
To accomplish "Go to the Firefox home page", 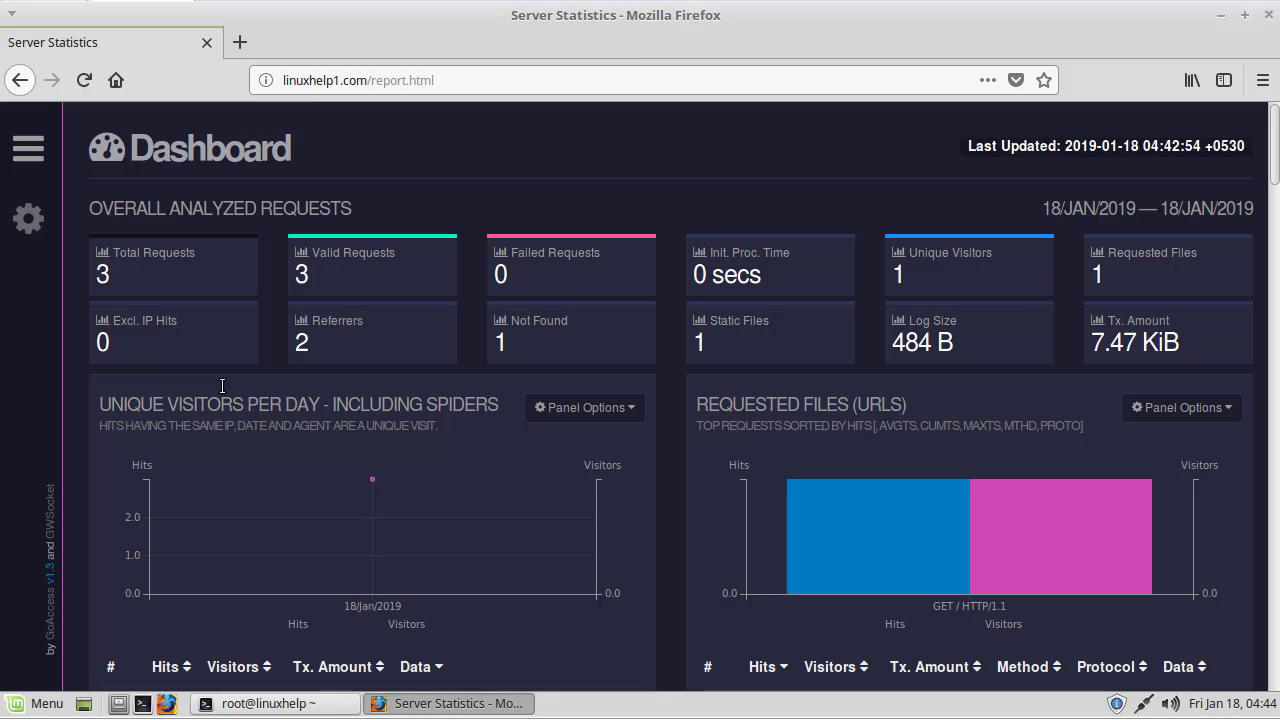I will (116, 80).
